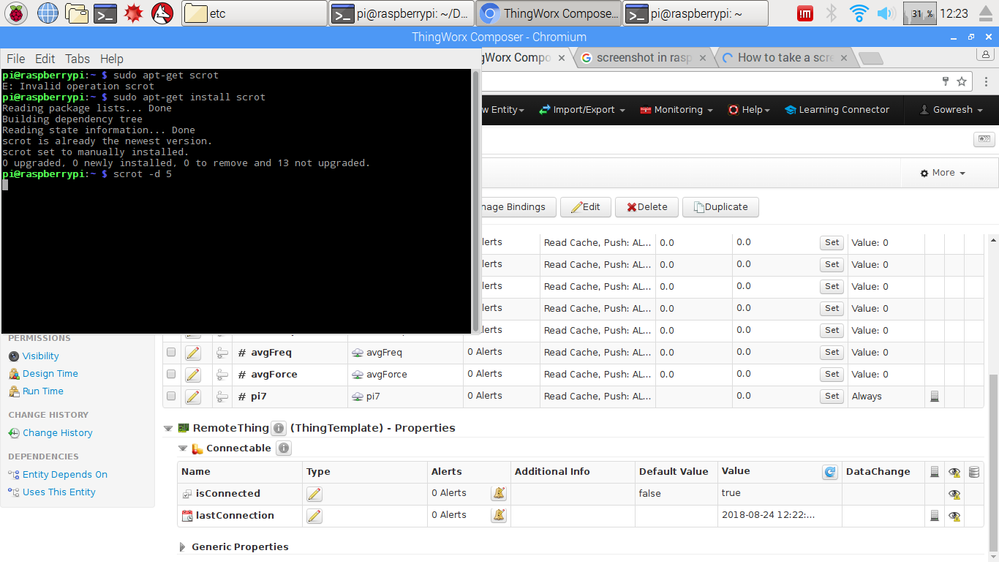This screenshot has width=999, height=562.
Task: Open the Monitoring dropdown menu
Action: [x=676, y=110]
